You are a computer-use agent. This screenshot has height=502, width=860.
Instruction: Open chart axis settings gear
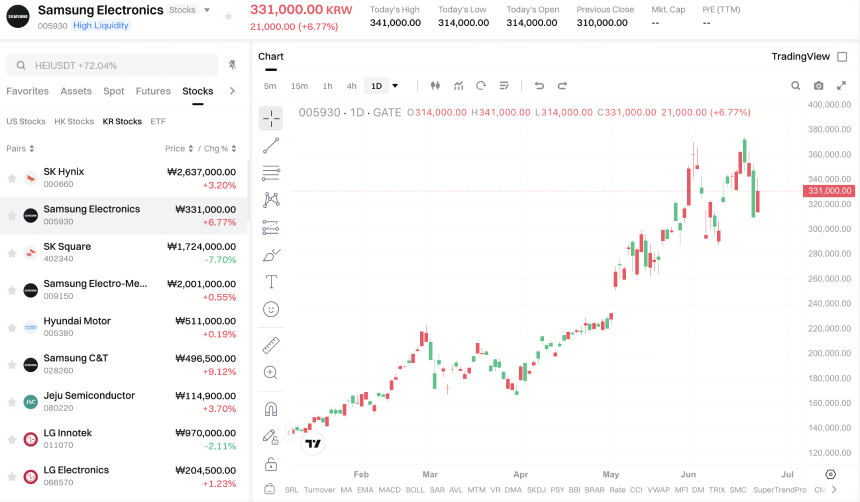pos(830,474)
